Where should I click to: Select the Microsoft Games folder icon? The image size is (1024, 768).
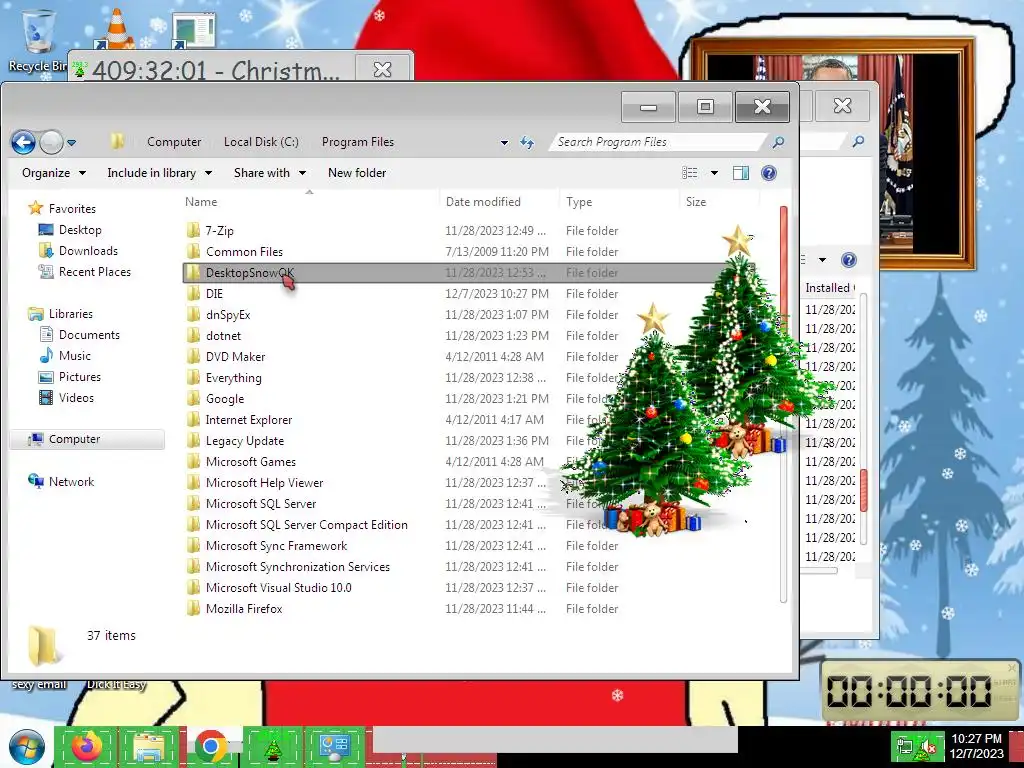(x=193, y=461)
